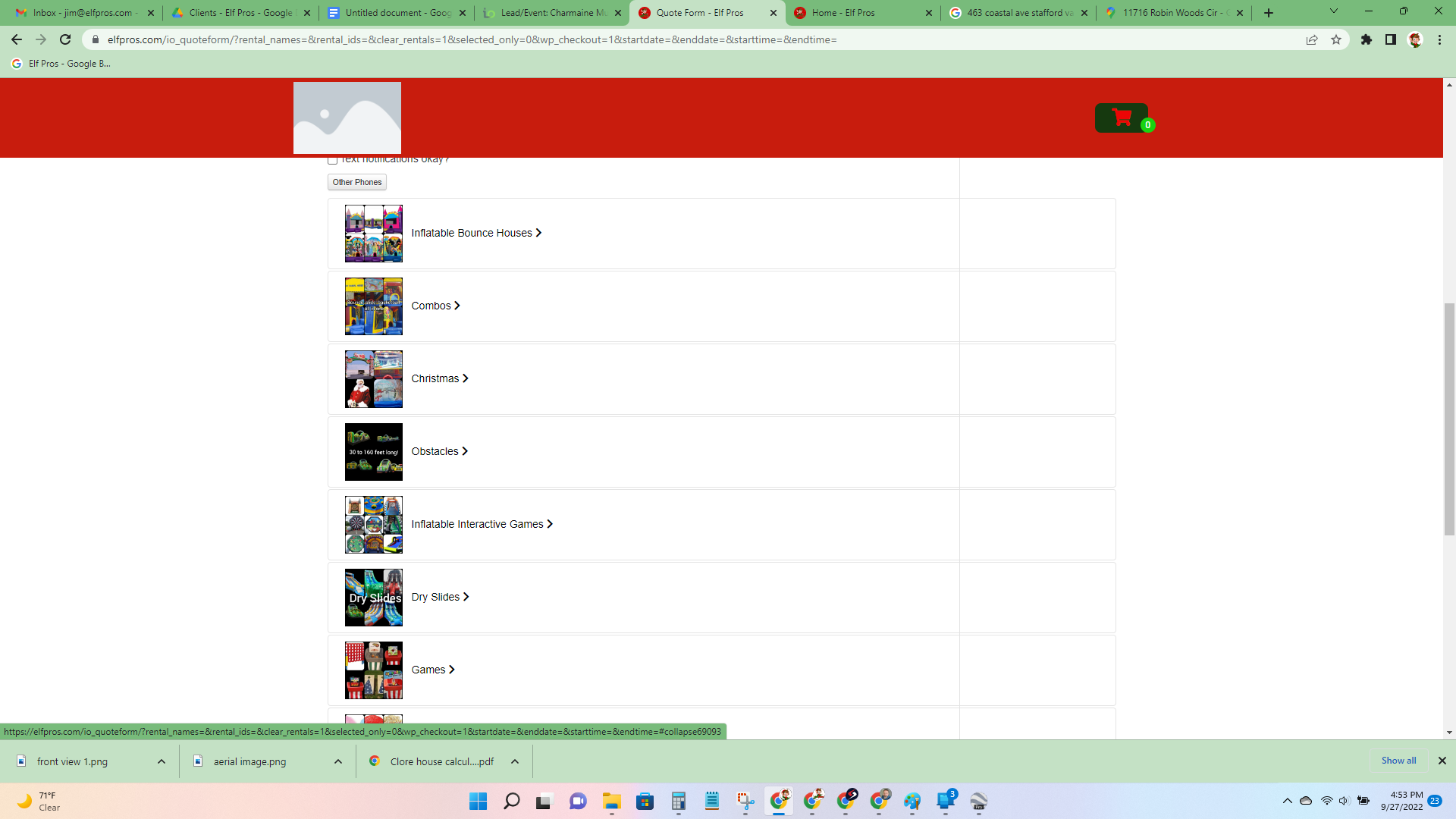The height and width of the screenshot is (819, 1456).
Task: Click the share page icon
Action: [x=1312, y=39]
